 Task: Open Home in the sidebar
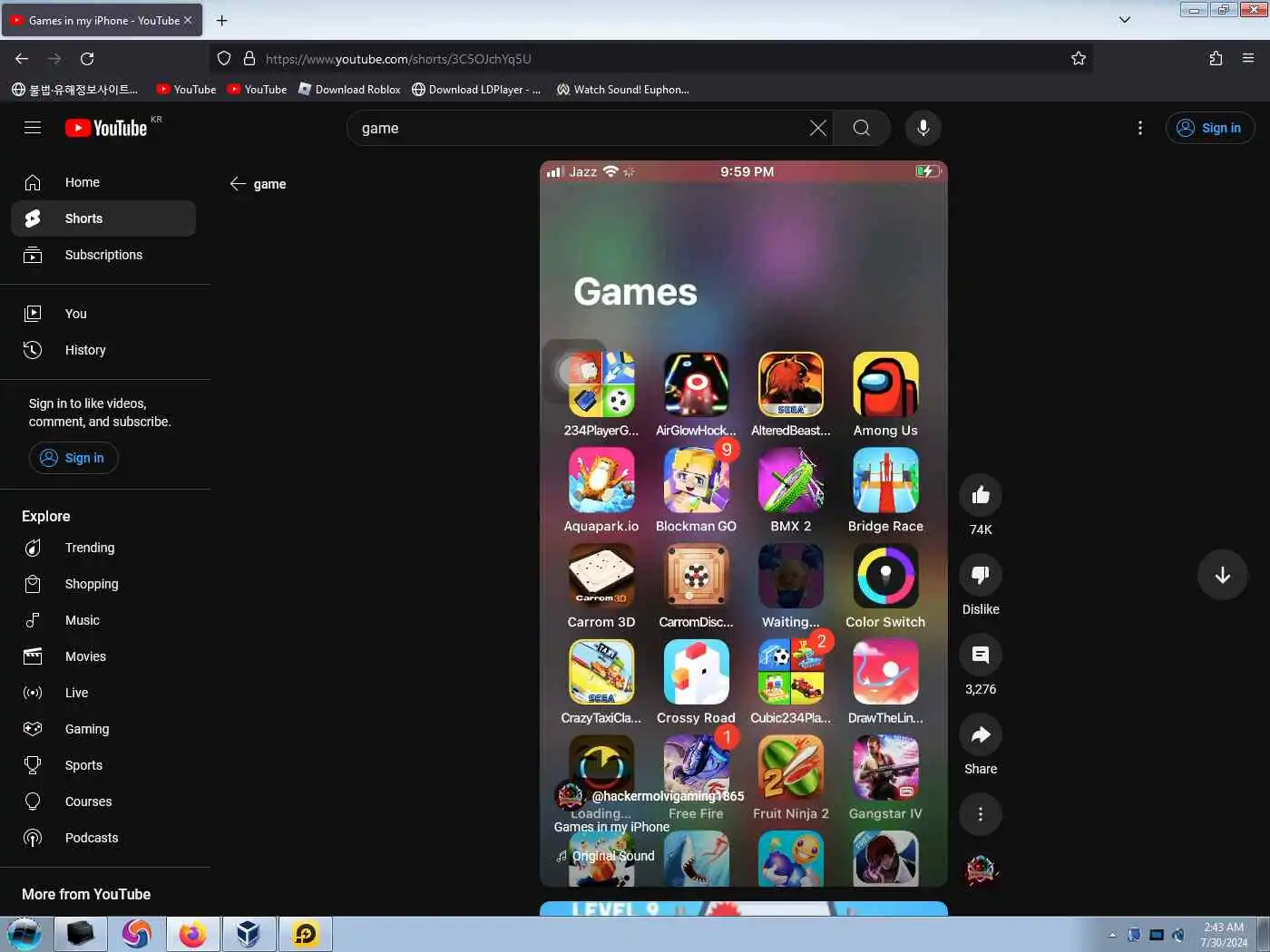tap(103, 182)
